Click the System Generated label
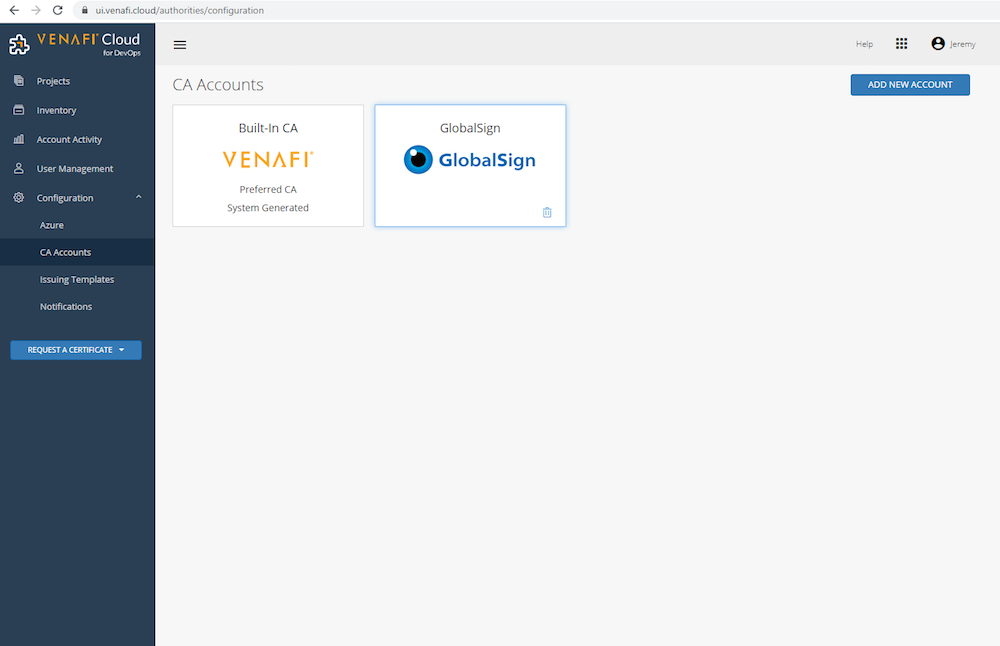The image size is (1000, 646). 268,208
